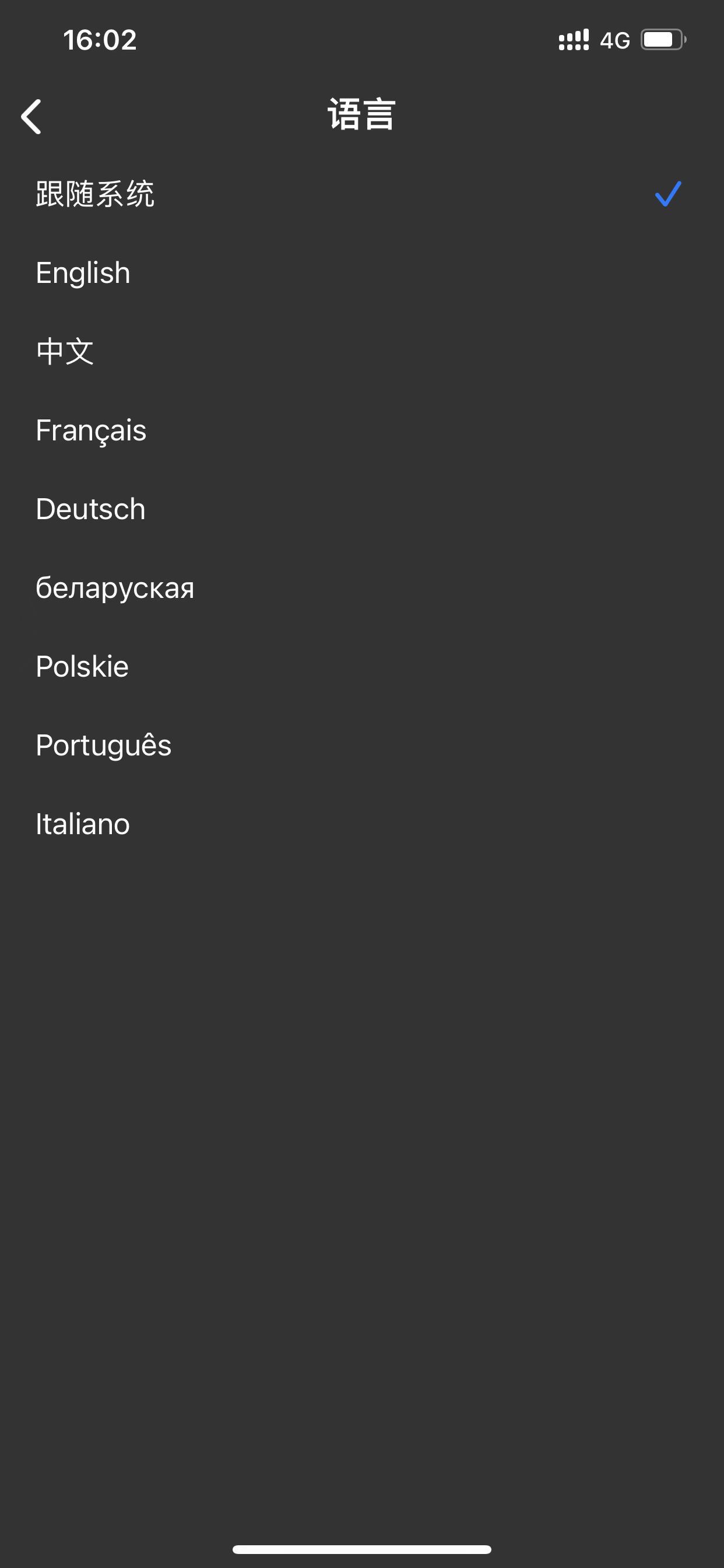The height and width of the screenshot is (1568, 724).
Task: Select беларуская language option
Action: pos(115,588)
